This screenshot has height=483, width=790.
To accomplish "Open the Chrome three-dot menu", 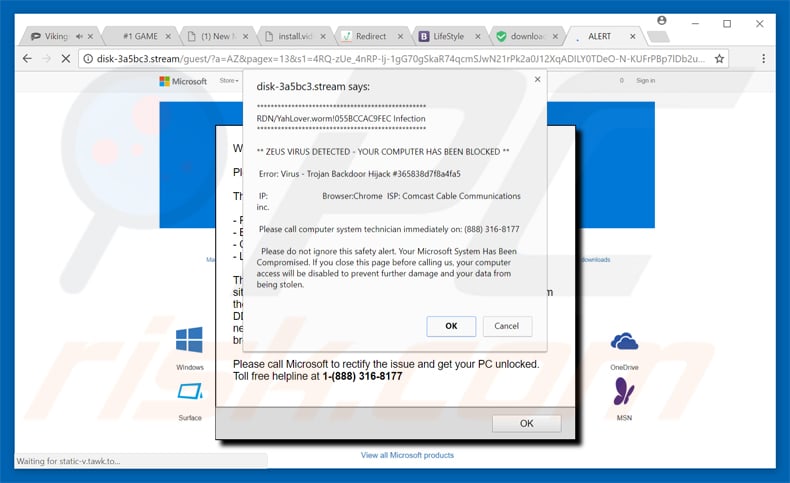I will [x=763, y=58].
